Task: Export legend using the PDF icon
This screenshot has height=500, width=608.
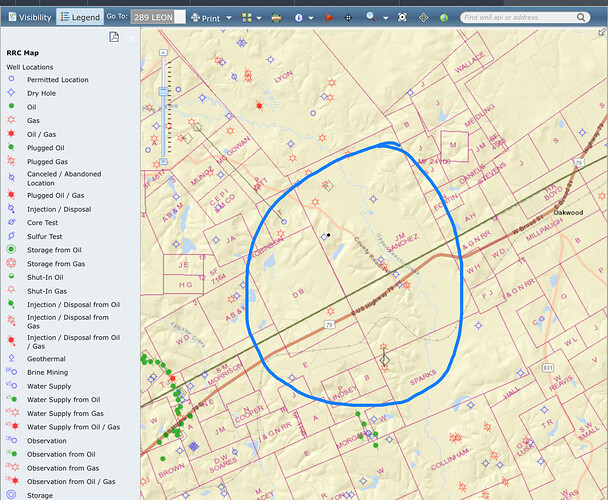Action: (114, 37)
